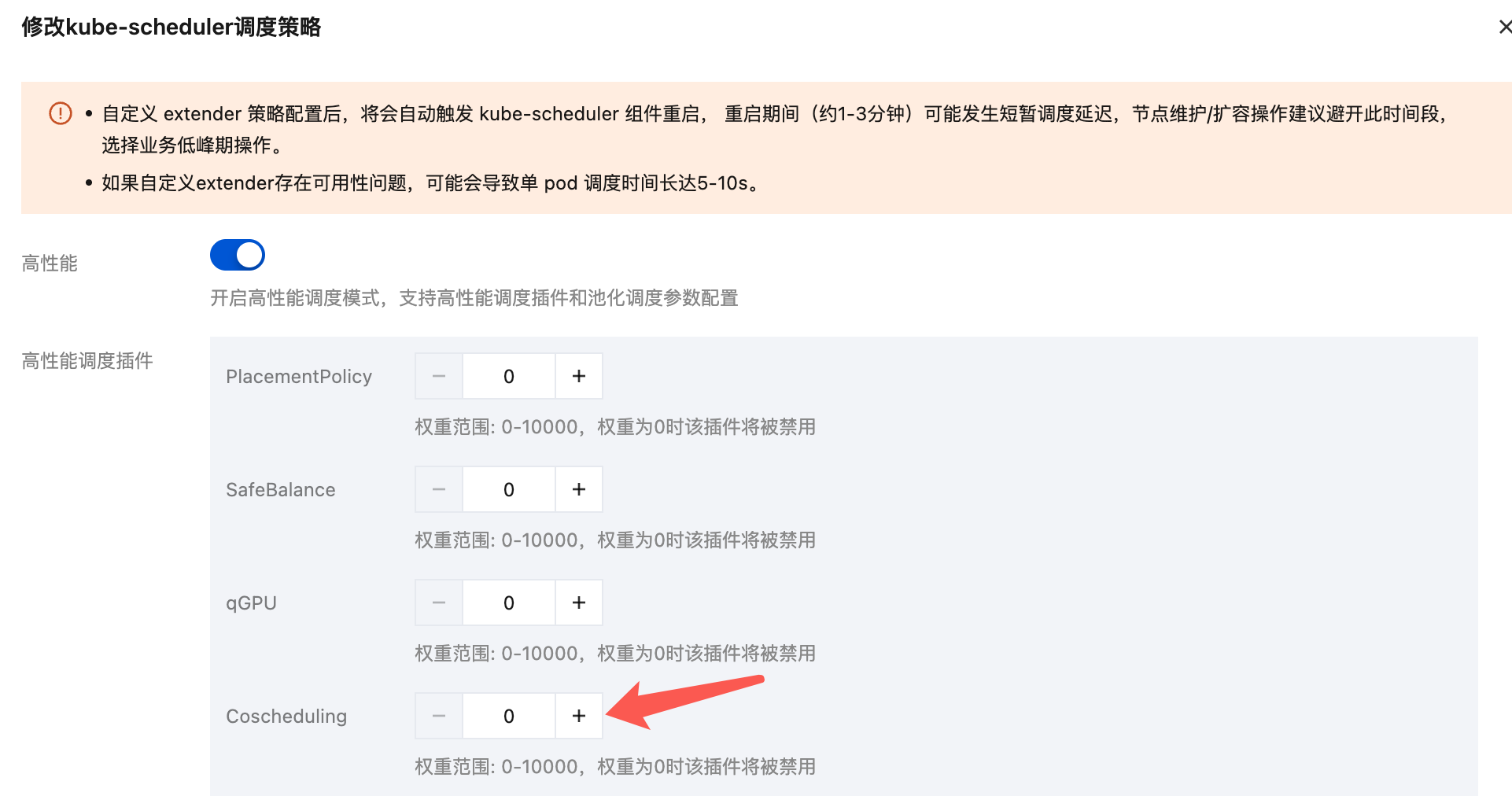Decrease the qGPU weight with minus

pyautogui.click(x=439, y=602)
